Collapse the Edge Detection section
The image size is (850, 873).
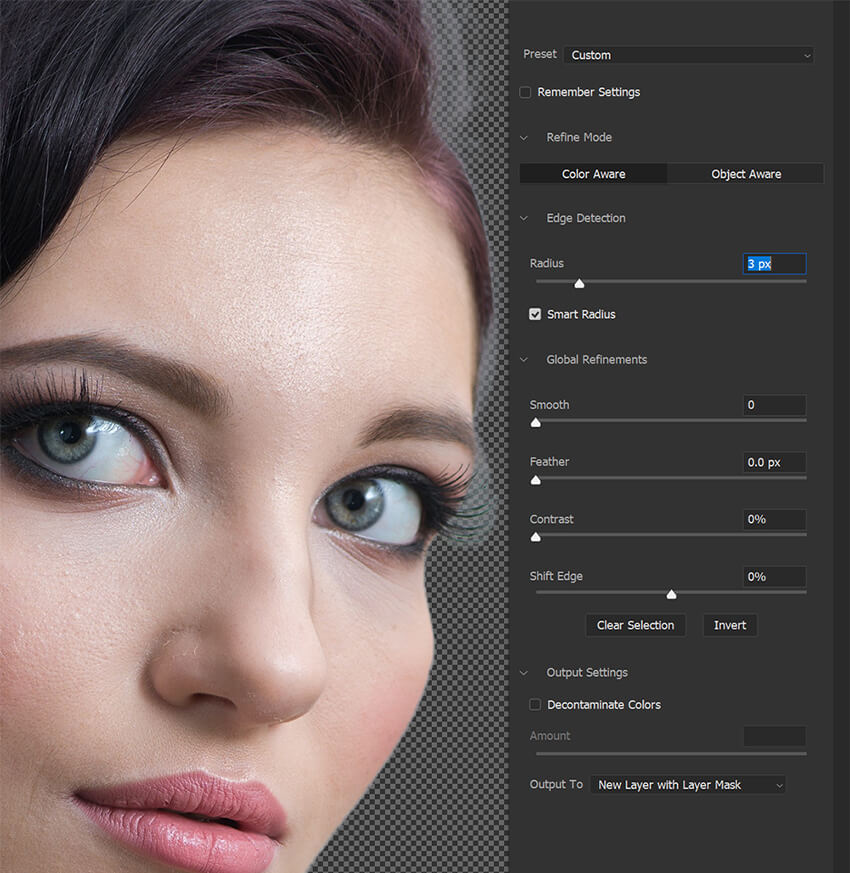tap(524, 218)
